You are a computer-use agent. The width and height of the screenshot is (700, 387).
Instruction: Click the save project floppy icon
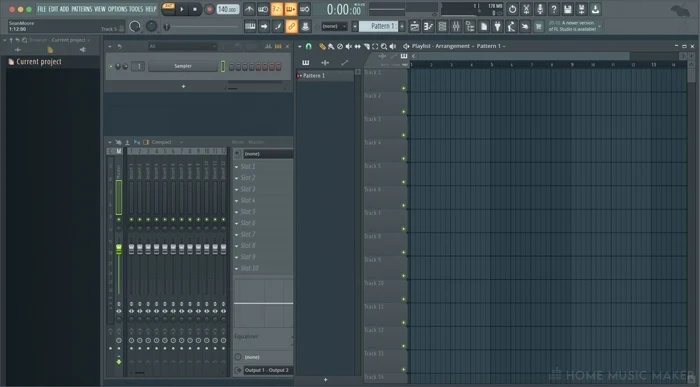click(567, 9)
